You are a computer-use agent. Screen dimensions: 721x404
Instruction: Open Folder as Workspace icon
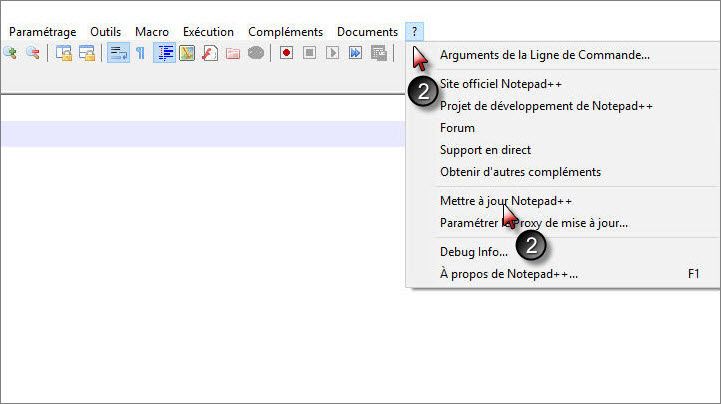click(233, 53)
